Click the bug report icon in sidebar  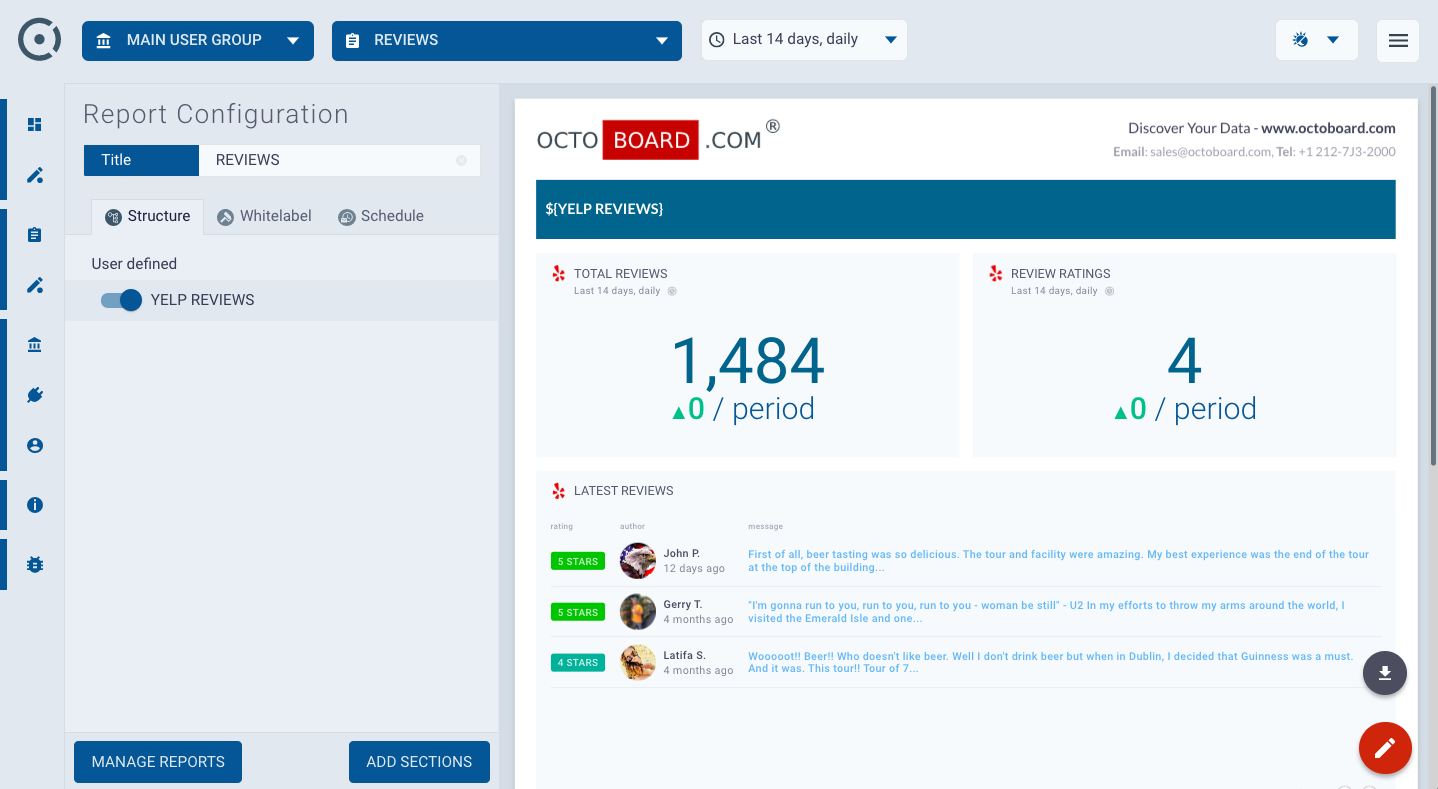tap(35, 565)
